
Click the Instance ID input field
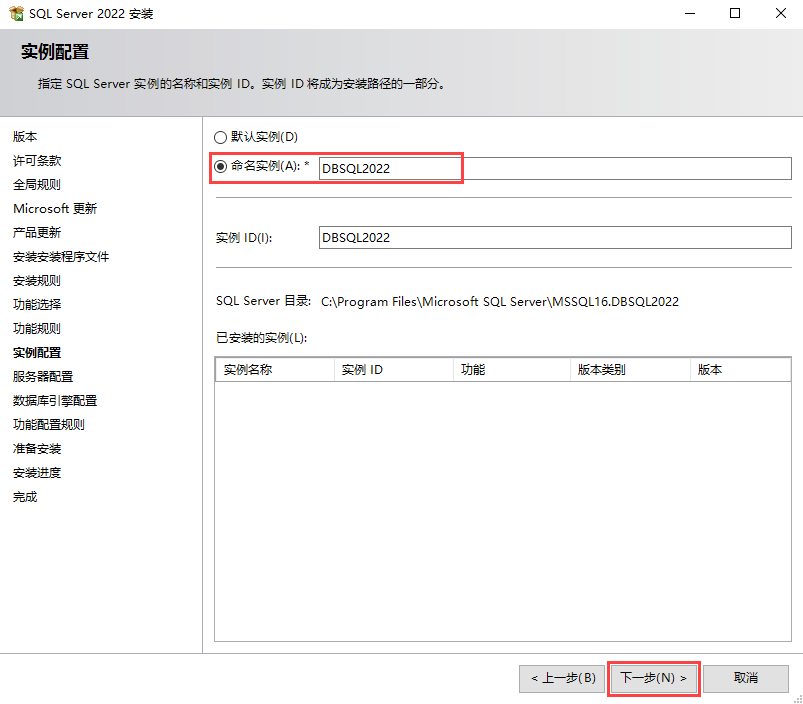(x=554, y=238)
